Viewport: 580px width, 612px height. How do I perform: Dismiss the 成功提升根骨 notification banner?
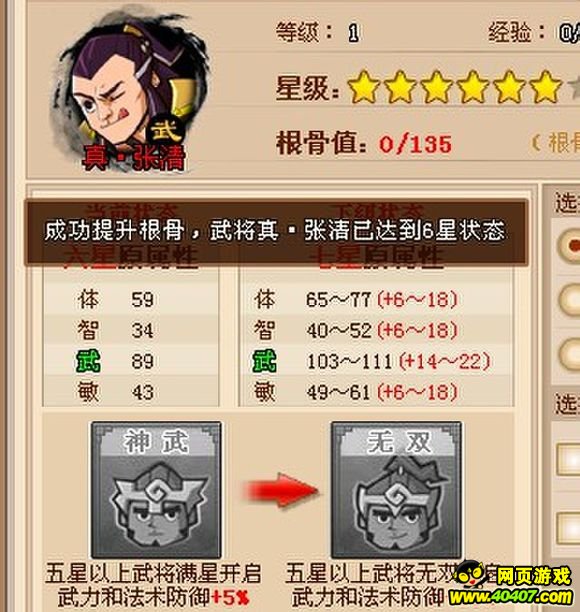276,233
